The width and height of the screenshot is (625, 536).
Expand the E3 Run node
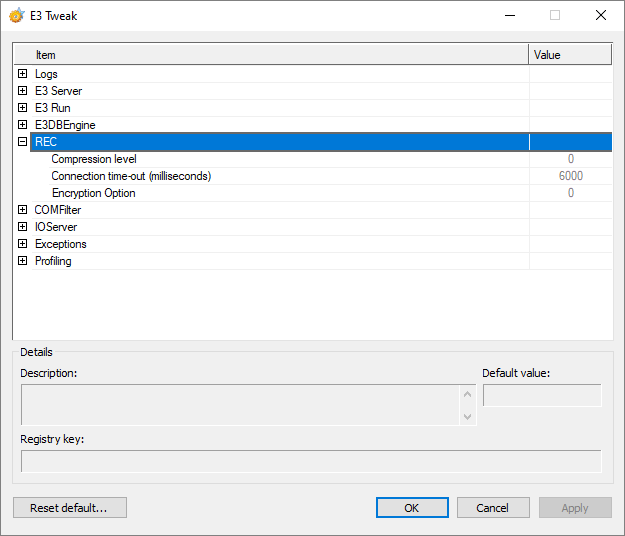click(22, 108)
